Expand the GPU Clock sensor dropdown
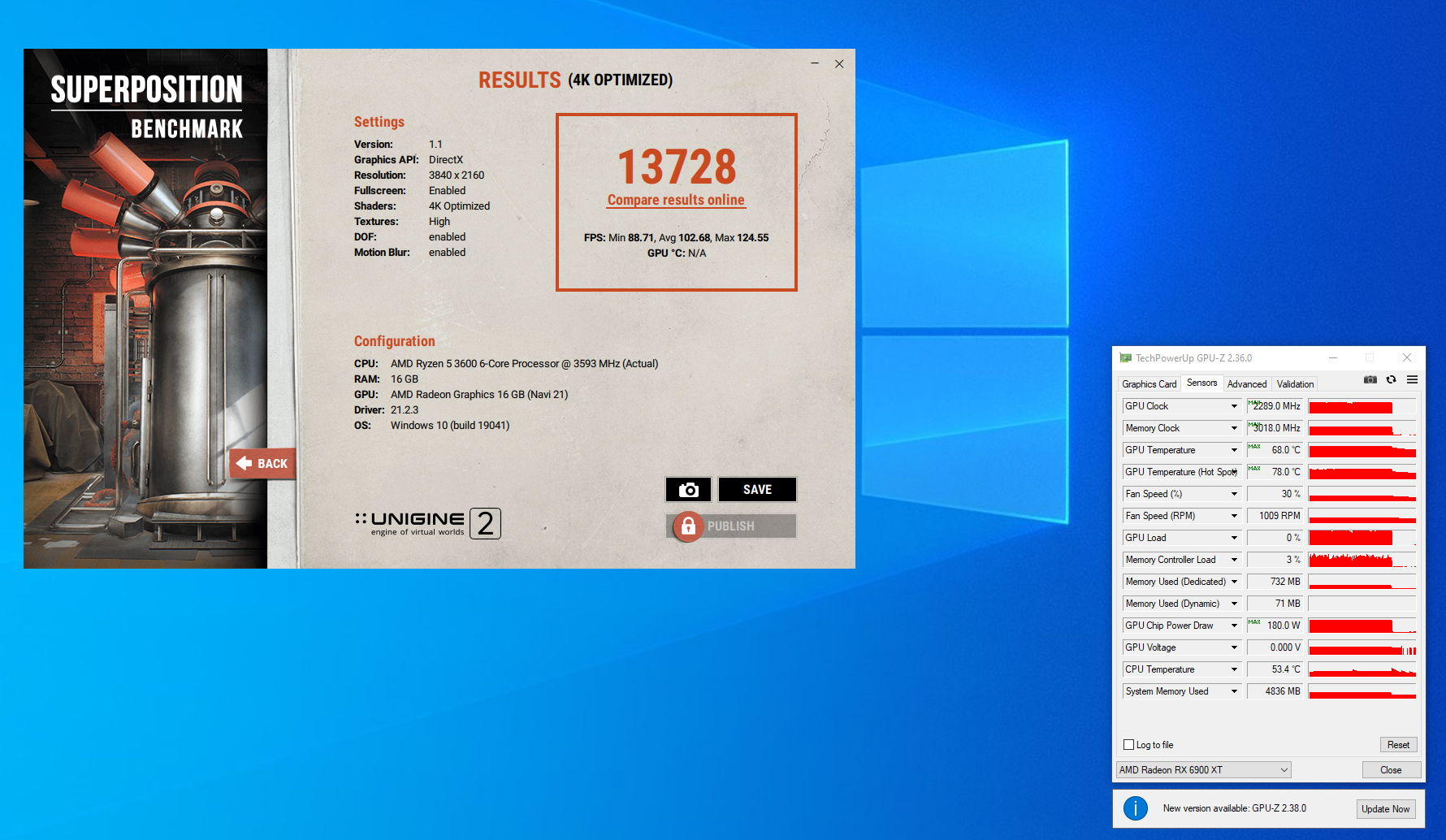 click(x=1234, y=406)
